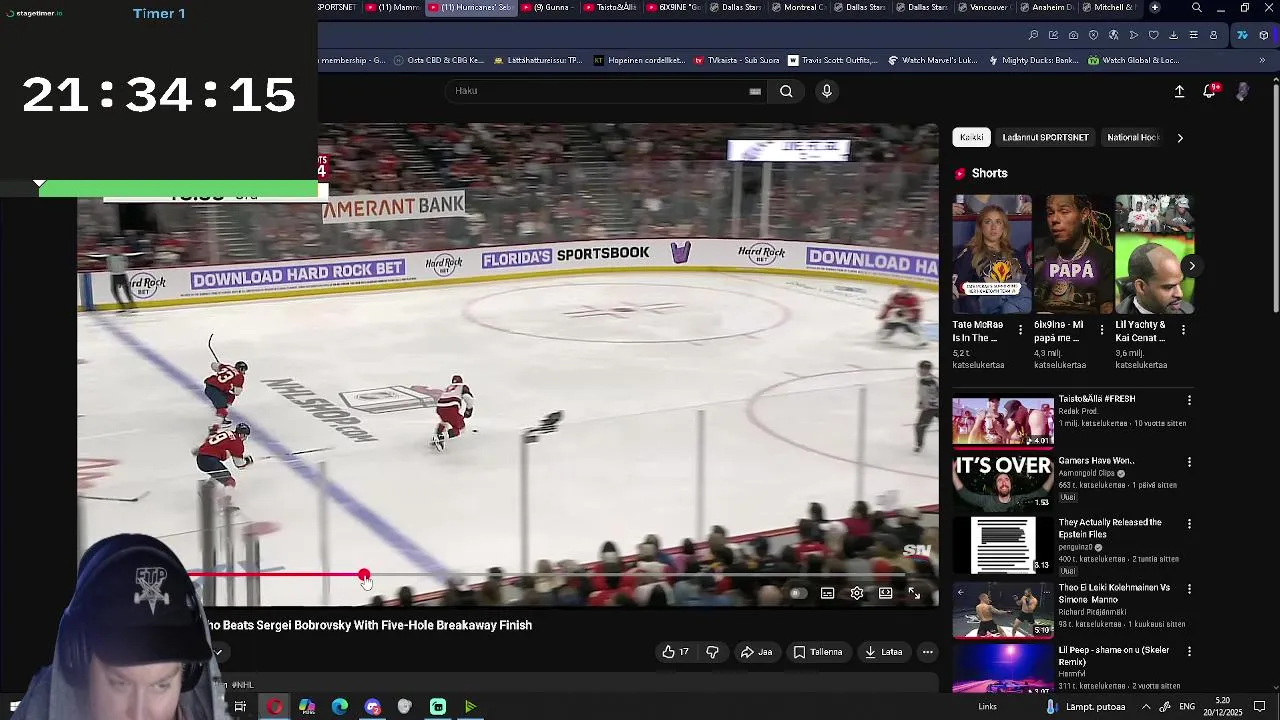This screenshot has width=1280, height=720.
Task: Switch to the Mitchell & browser tab
Action: coord(1113,8)
